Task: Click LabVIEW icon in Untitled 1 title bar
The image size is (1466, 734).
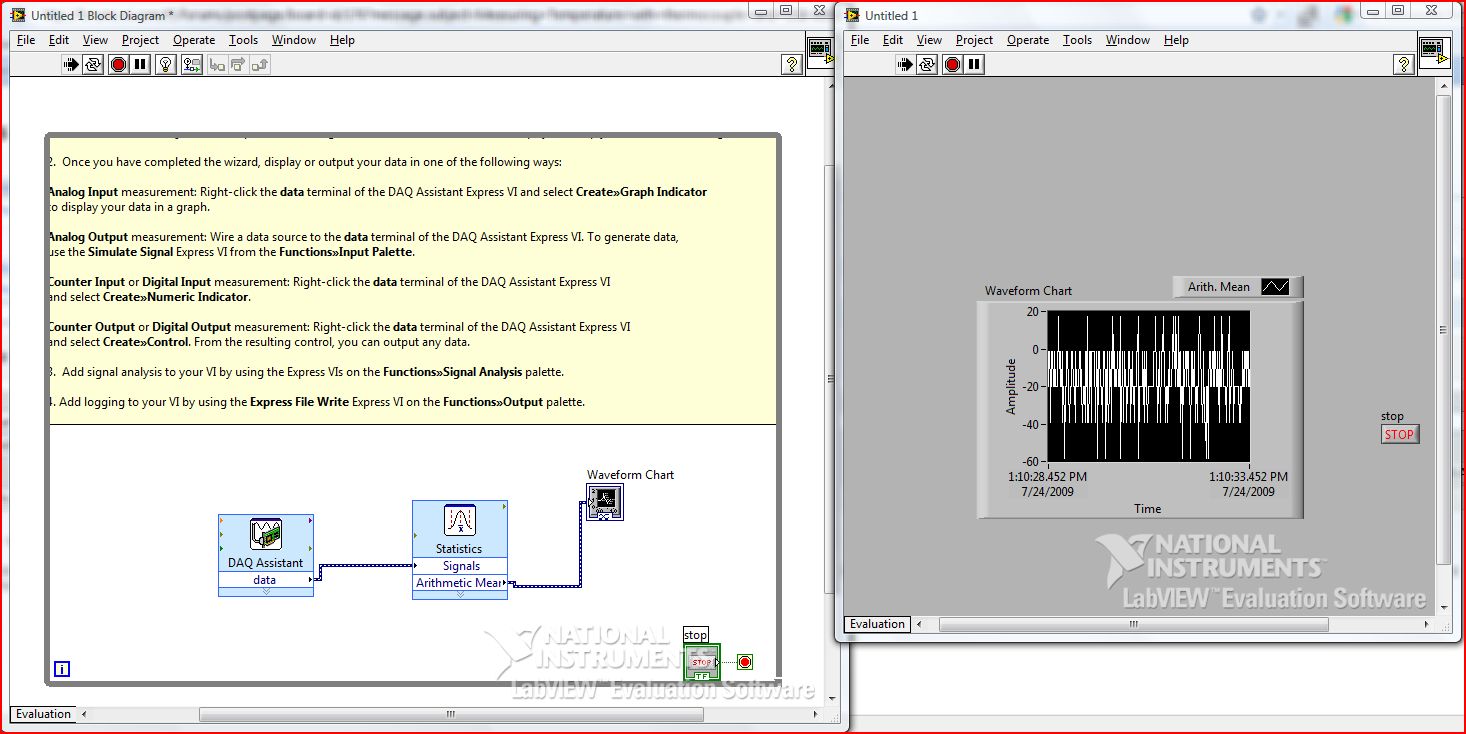Action: (x=852, y=15)
